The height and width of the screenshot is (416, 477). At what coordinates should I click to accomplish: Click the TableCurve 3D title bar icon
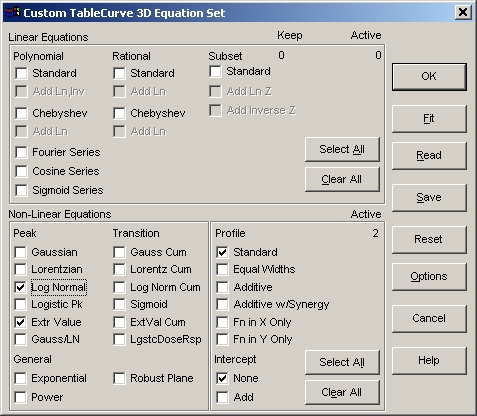(x=12, y=13)
